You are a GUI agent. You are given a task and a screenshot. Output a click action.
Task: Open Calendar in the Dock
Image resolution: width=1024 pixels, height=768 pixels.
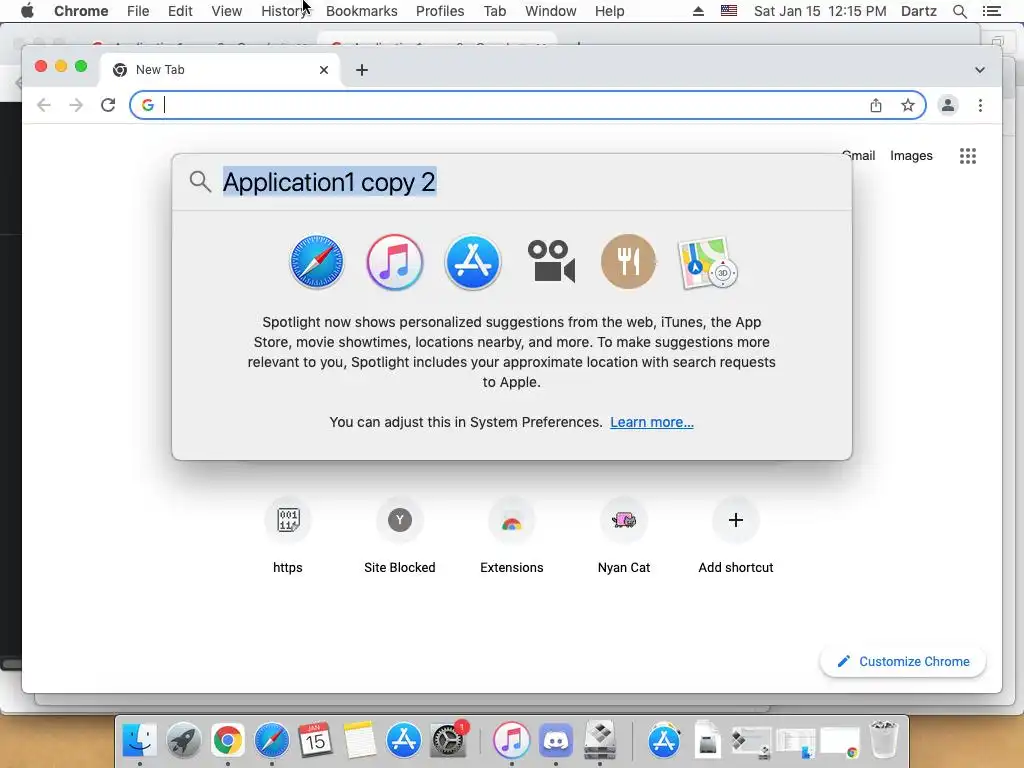tap(315, 741)
